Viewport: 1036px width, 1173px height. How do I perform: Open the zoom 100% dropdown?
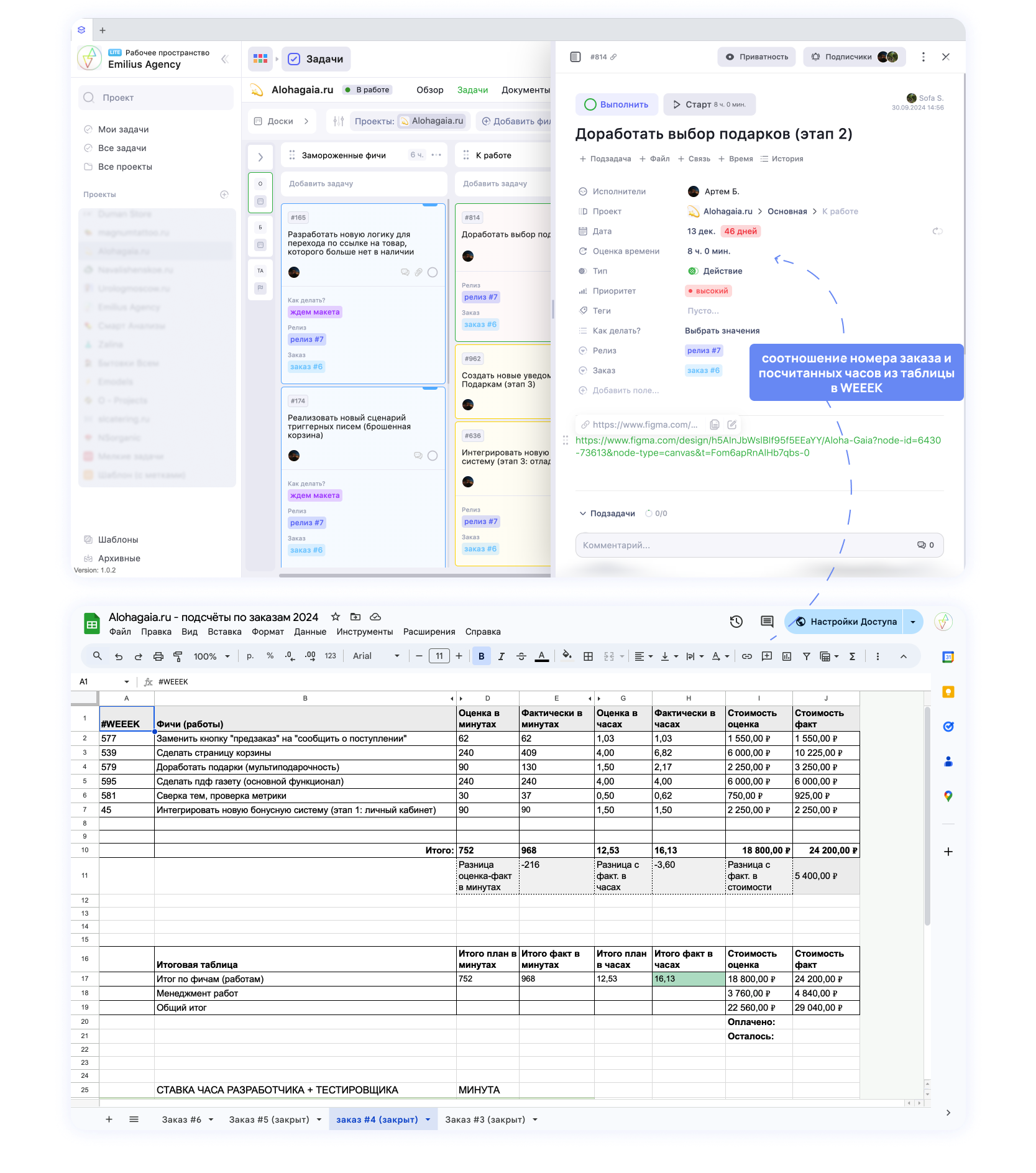tap(211, 656)
